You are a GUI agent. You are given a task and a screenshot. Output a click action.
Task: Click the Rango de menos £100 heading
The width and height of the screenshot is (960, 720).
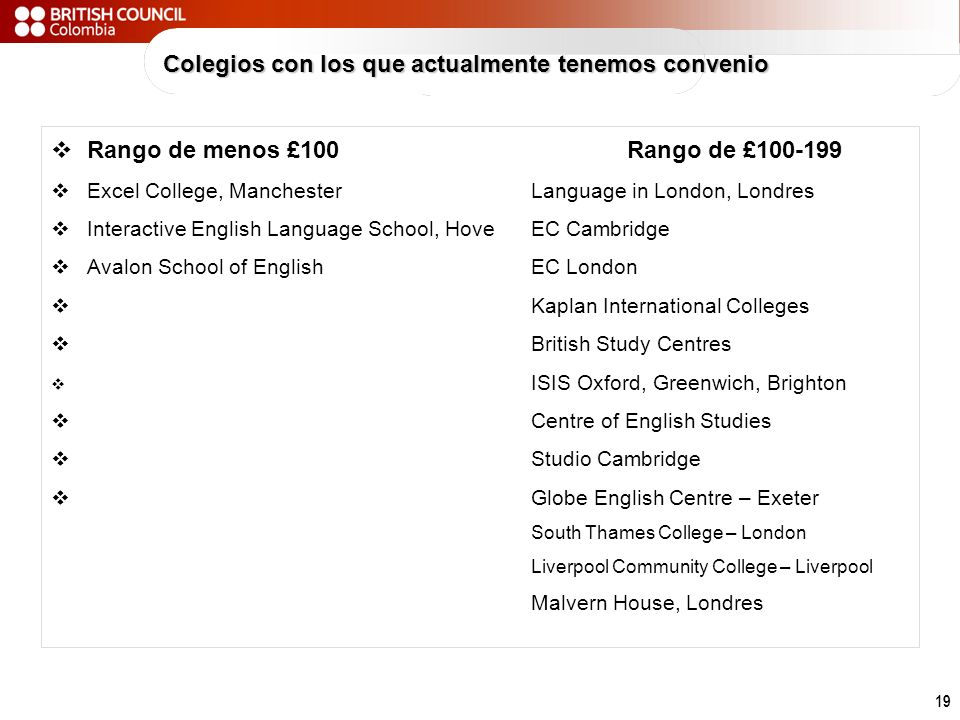pos(213,150)
